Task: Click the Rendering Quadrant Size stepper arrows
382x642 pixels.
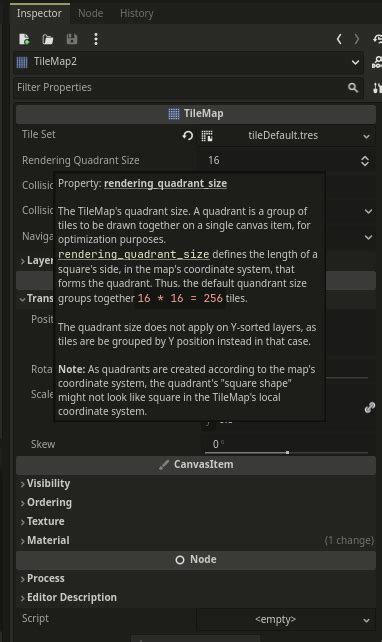Action: 365,160
